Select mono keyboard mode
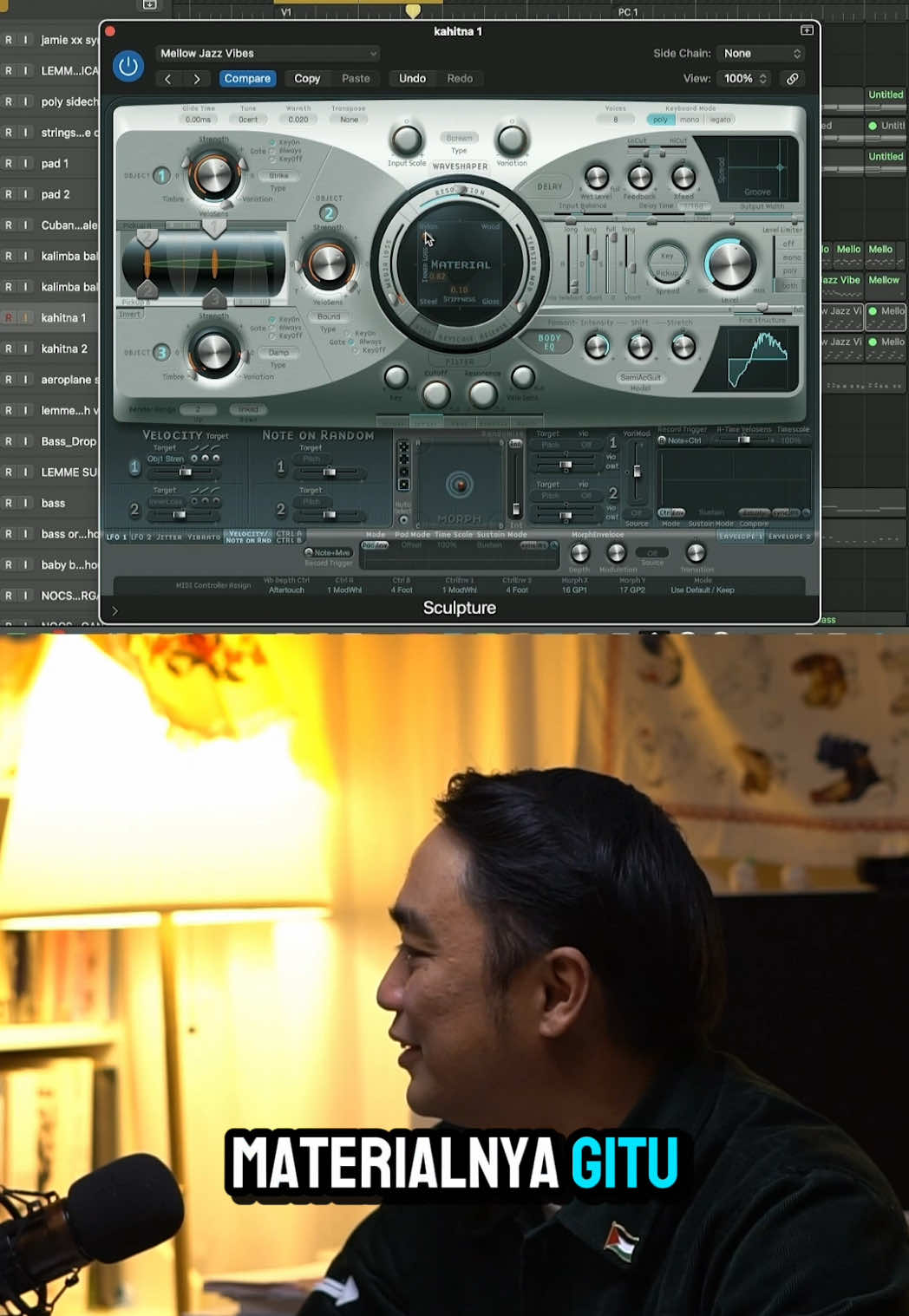This screenshot has width=909, height=1316. [690, 120]
